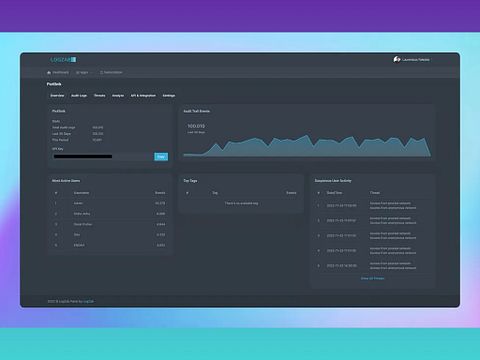Open the API & Integration tab
Viewport: 480px width, 360px height.
[143, 96]
